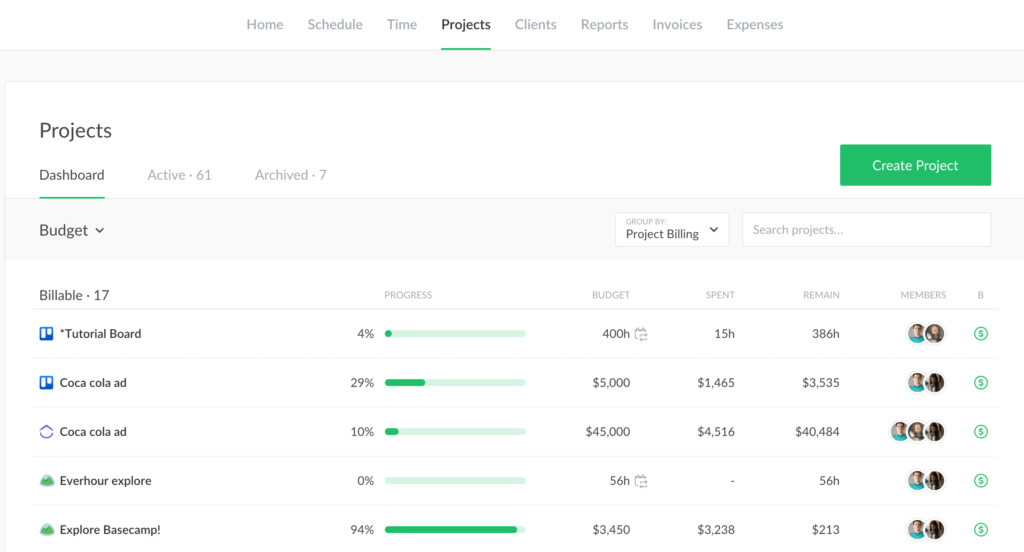This screenshot has width=1024, height=552.
Task: Click the MEMBERS column header
Action: [923, 295]
